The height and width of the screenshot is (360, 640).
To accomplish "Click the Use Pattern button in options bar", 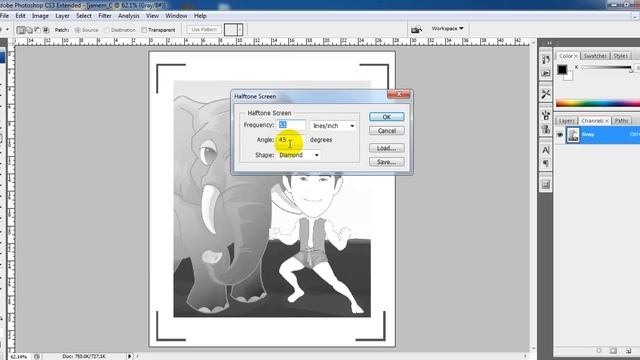I will pos(204,29).
